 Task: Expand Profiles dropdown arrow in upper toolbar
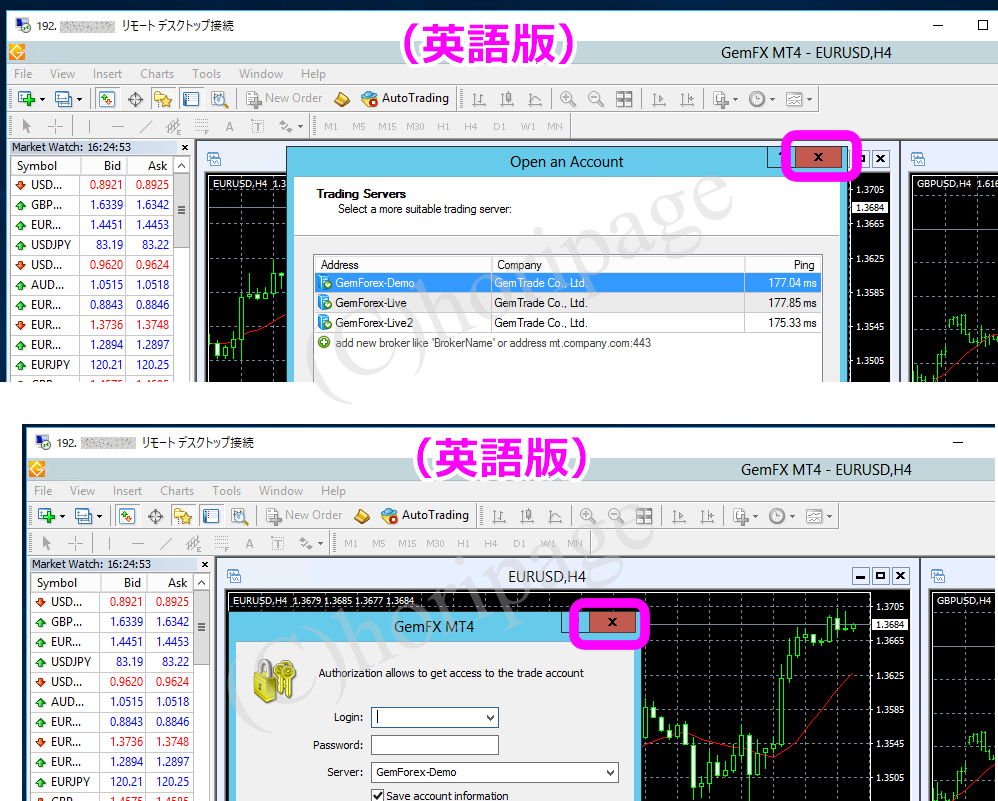(x=79, y=99)
